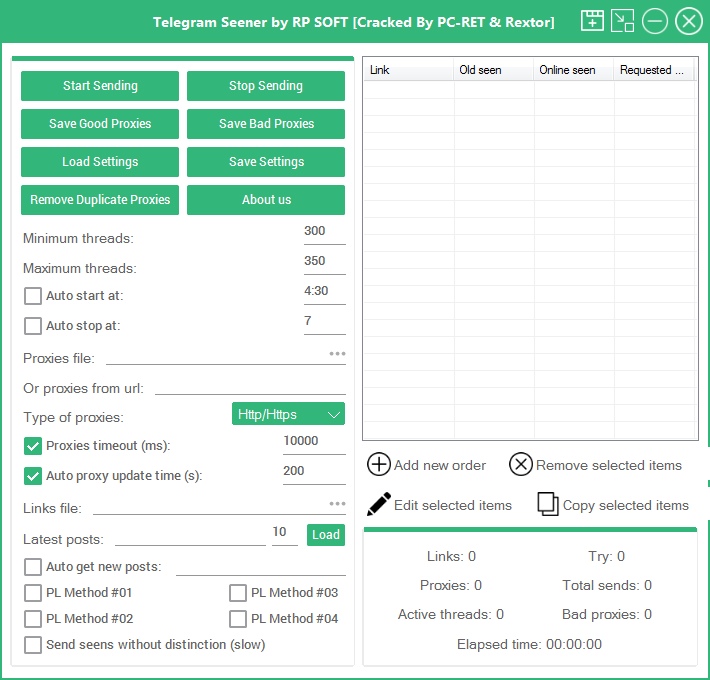Enable Auto get new posts checkbox
Image resolution: width=710 pixels, height=680 pixels.
(x=33, y=567)
